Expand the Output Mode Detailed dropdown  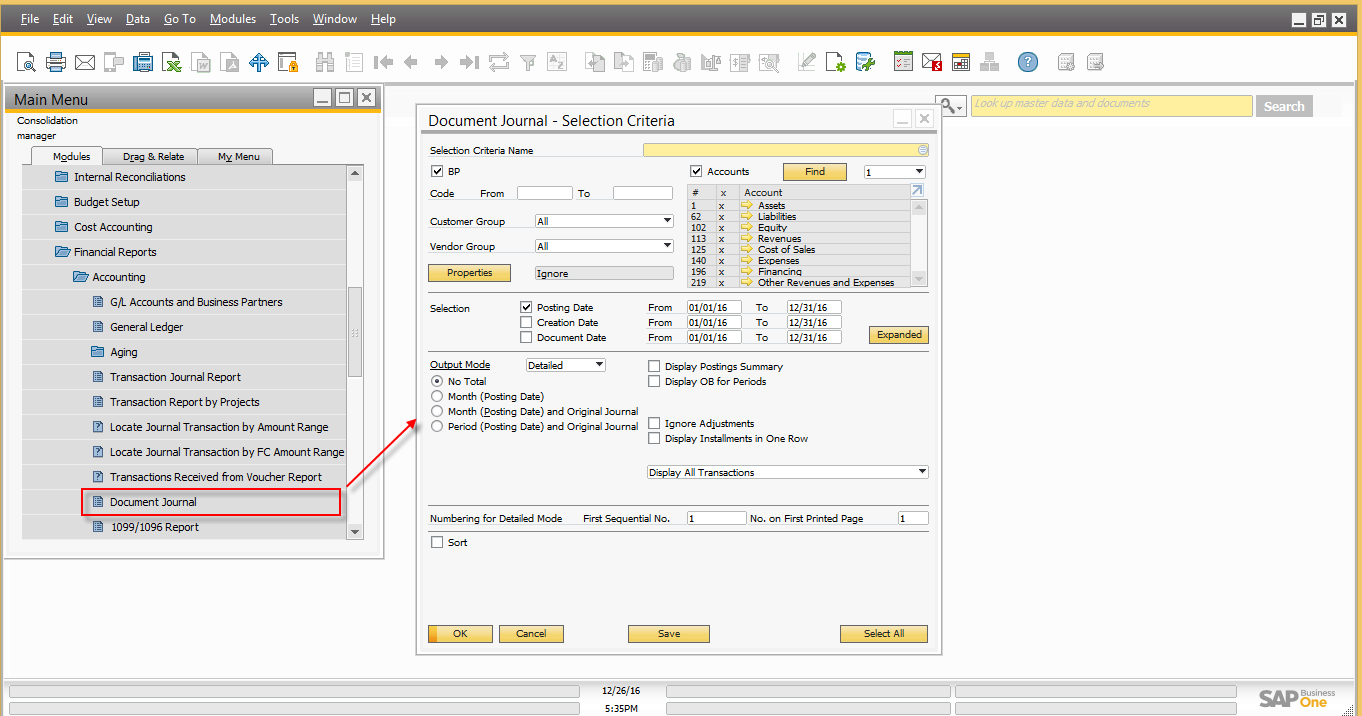tap(599, 366)
